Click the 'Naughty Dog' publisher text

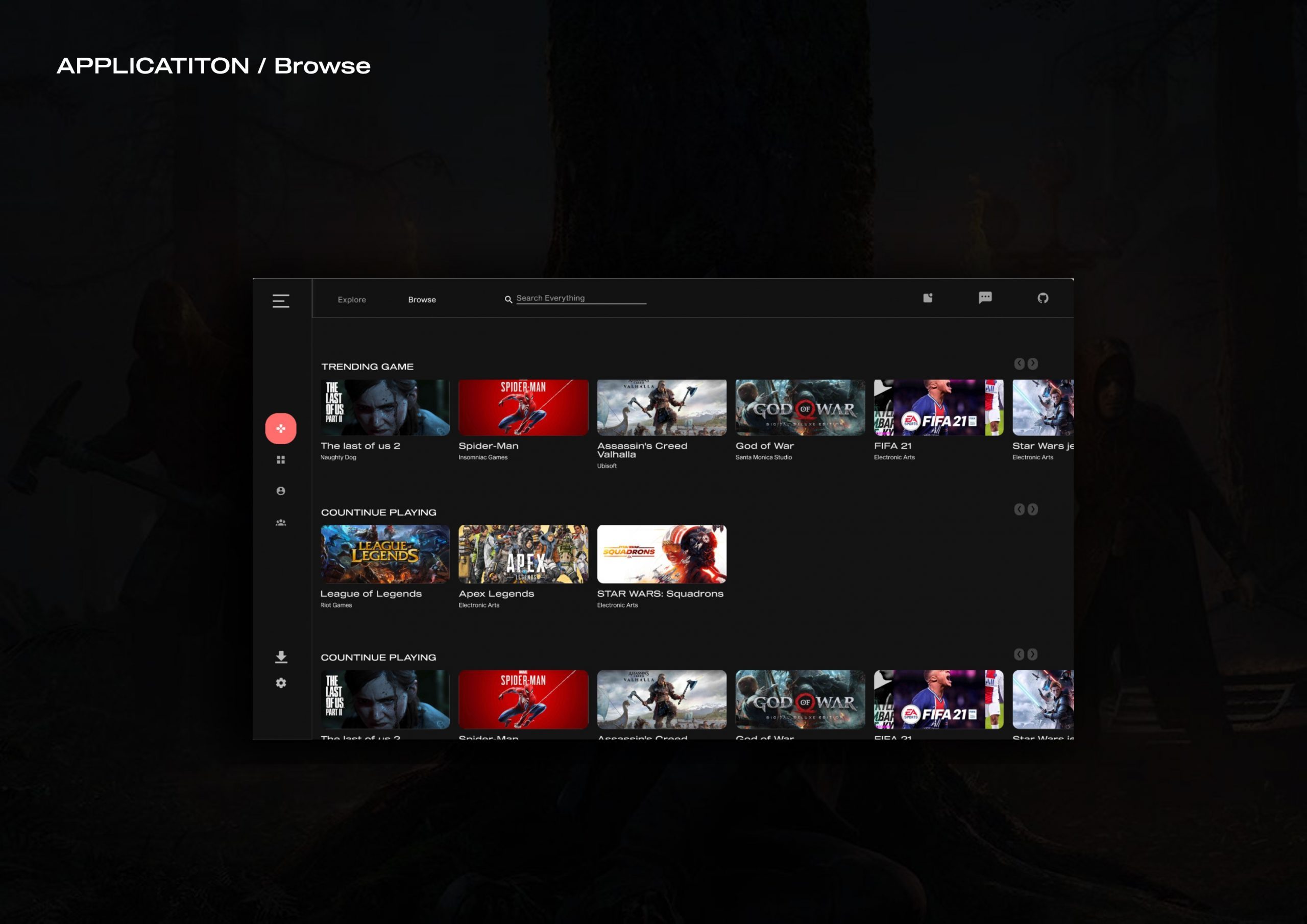pyautogui.click(x=338, y=457)
